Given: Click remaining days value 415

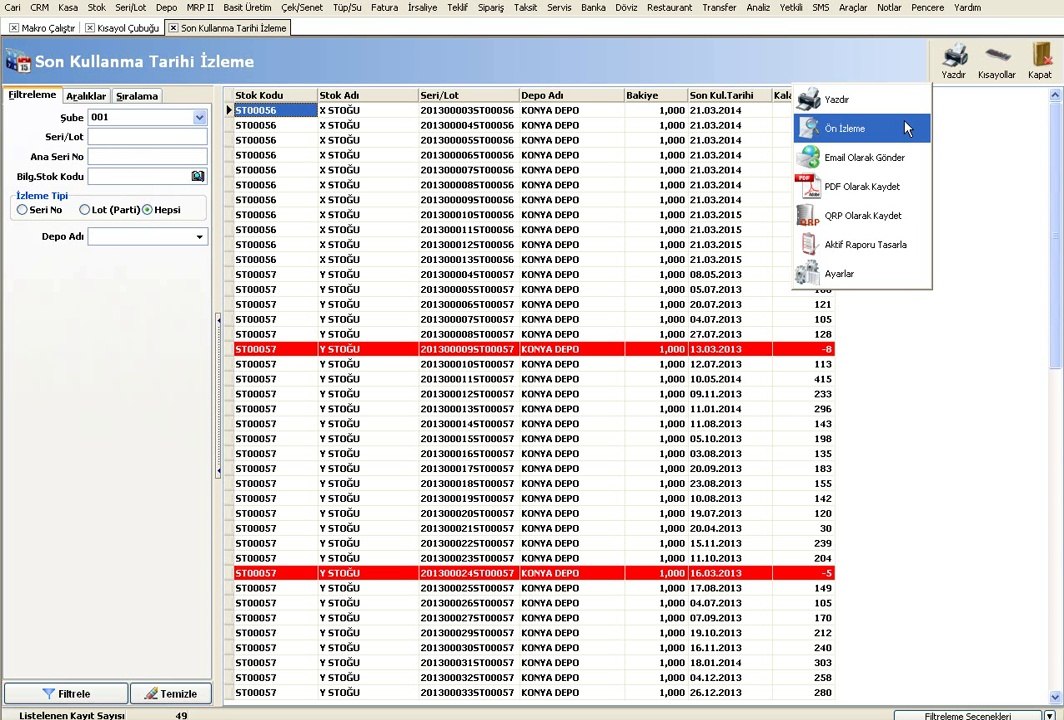Looking at the screenshot, I should pos(822,379).
